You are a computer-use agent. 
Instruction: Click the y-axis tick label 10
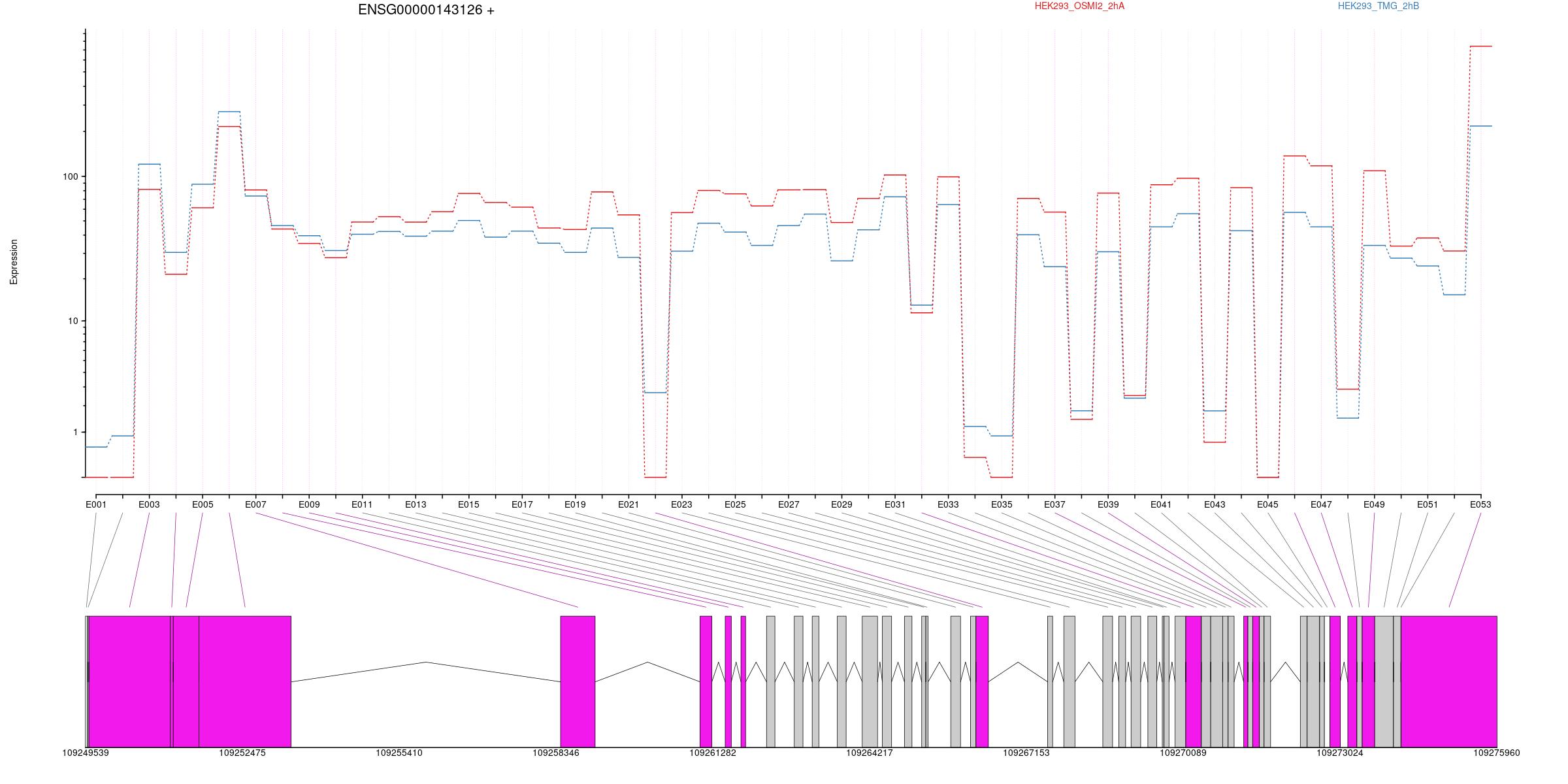[x=73, y=321]
